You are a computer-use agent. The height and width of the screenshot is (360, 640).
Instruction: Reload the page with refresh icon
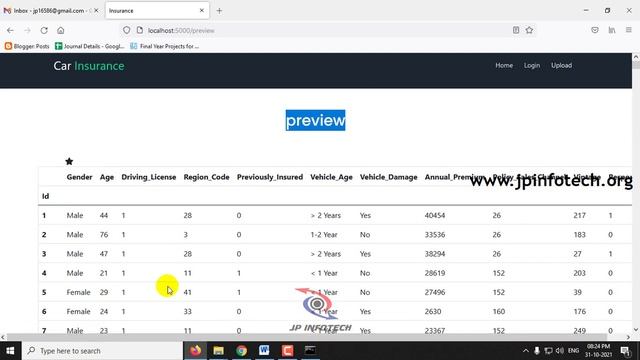[44, 30]
